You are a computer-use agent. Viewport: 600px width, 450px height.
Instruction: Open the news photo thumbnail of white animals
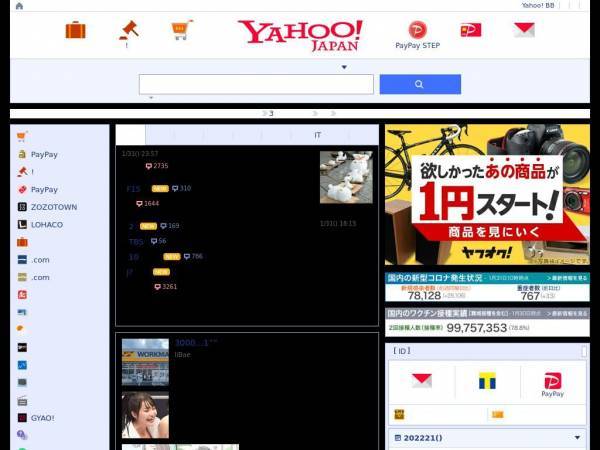point(346,177)
